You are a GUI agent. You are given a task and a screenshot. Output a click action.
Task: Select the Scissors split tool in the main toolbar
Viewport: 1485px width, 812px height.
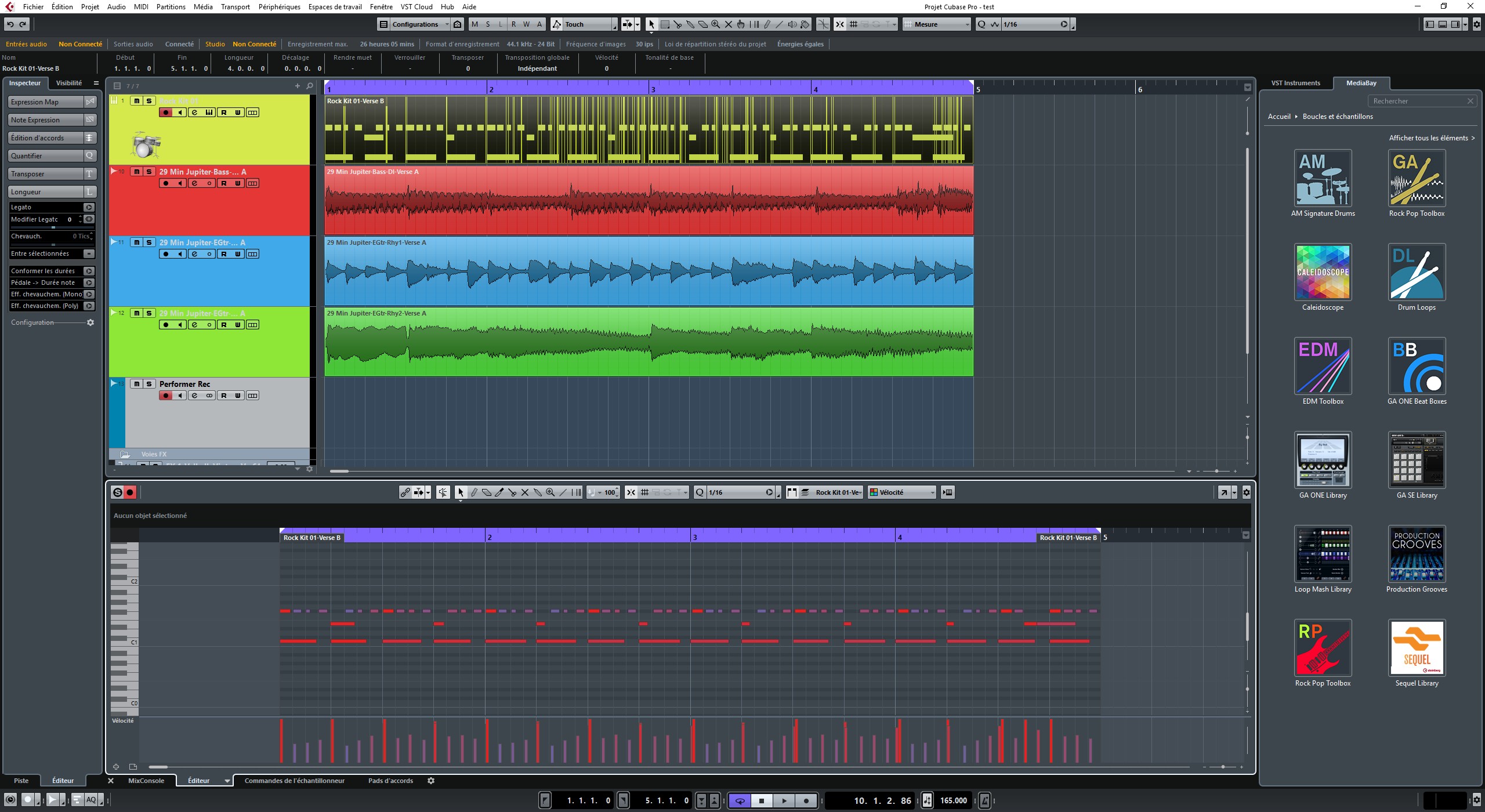[678, 24]
